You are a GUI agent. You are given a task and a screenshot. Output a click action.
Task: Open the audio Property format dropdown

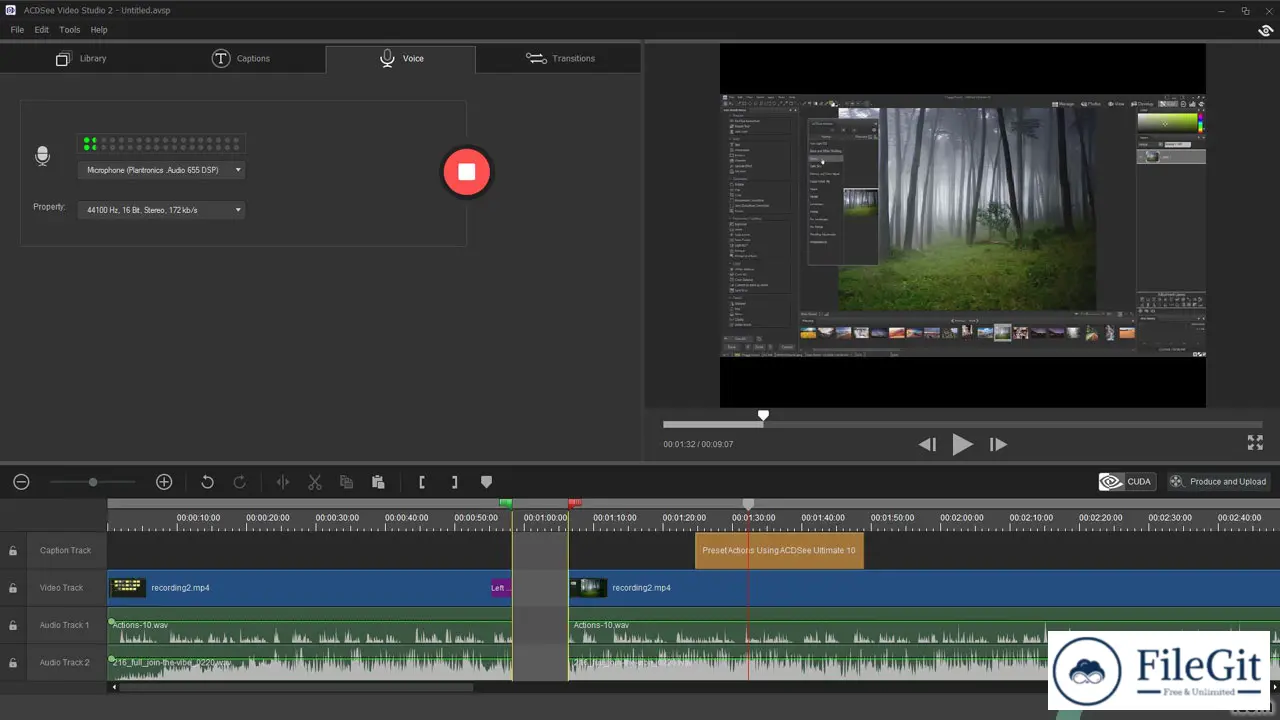tap(162, 210)
